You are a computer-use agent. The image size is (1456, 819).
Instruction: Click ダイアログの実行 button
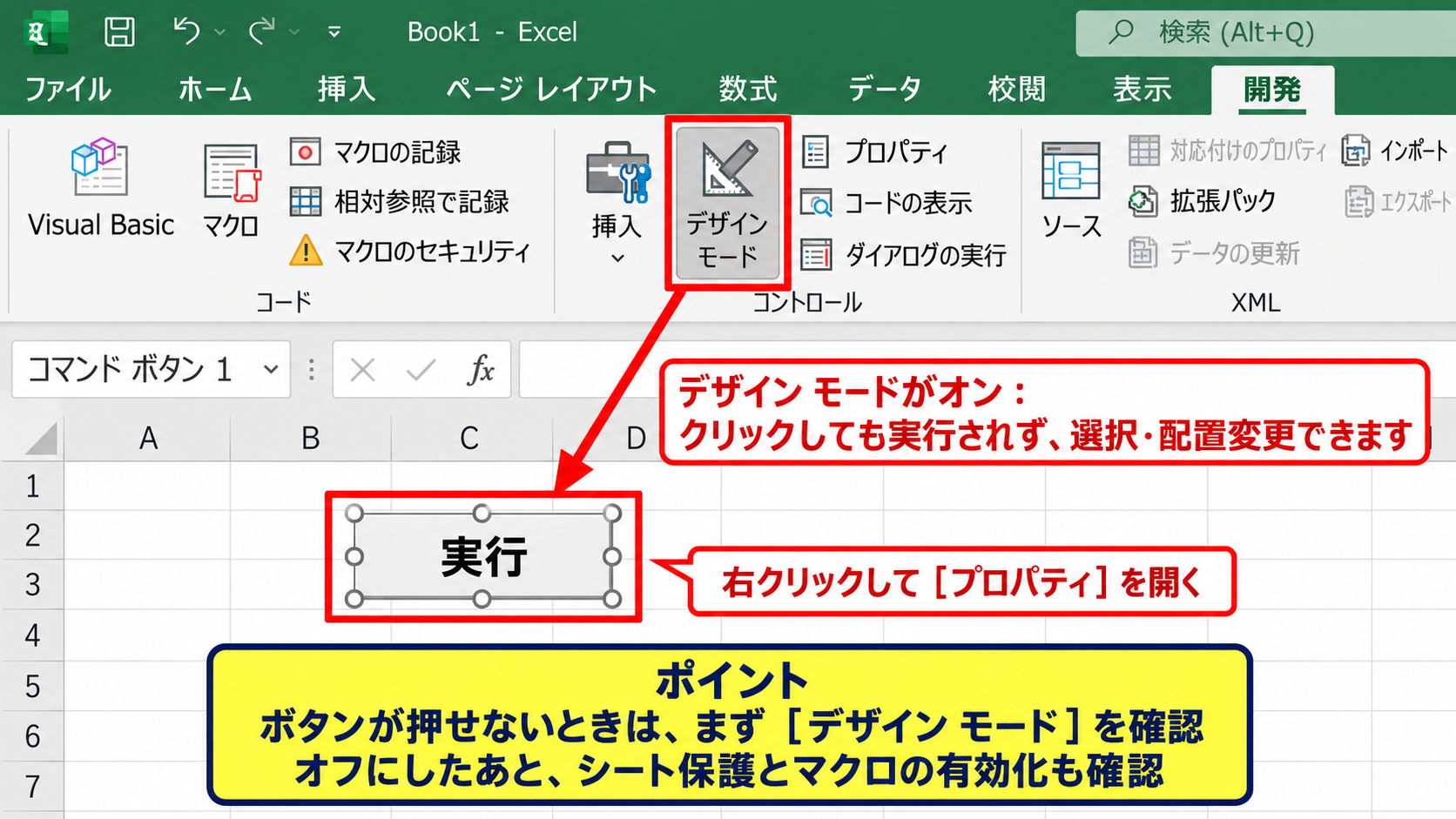pos(903,255)
